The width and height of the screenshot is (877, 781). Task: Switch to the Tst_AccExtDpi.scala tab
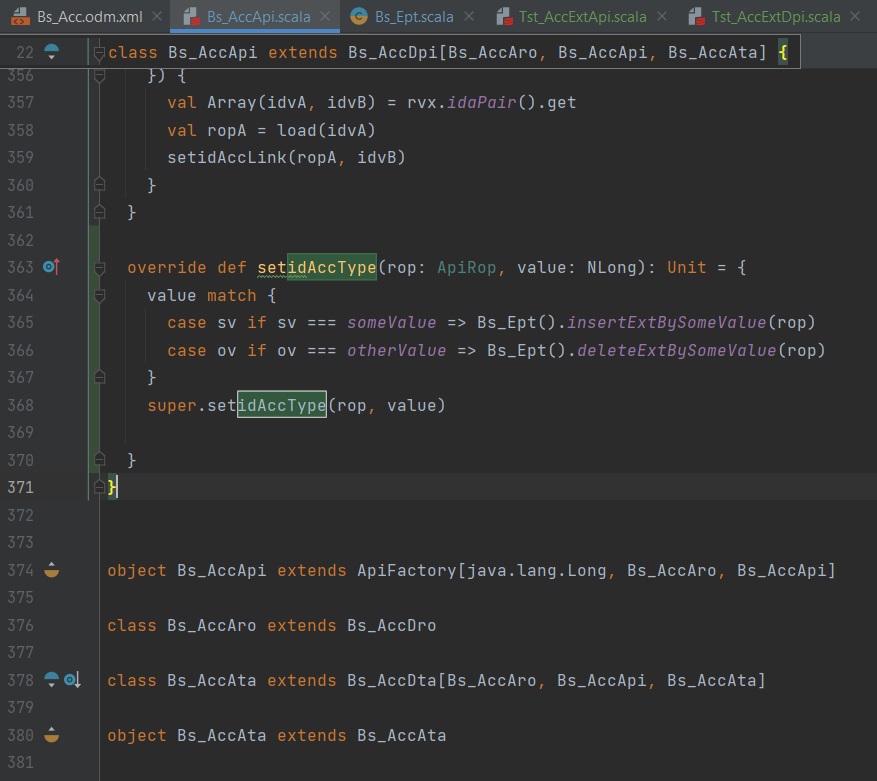pyautogui.click(x=775, y=16)
